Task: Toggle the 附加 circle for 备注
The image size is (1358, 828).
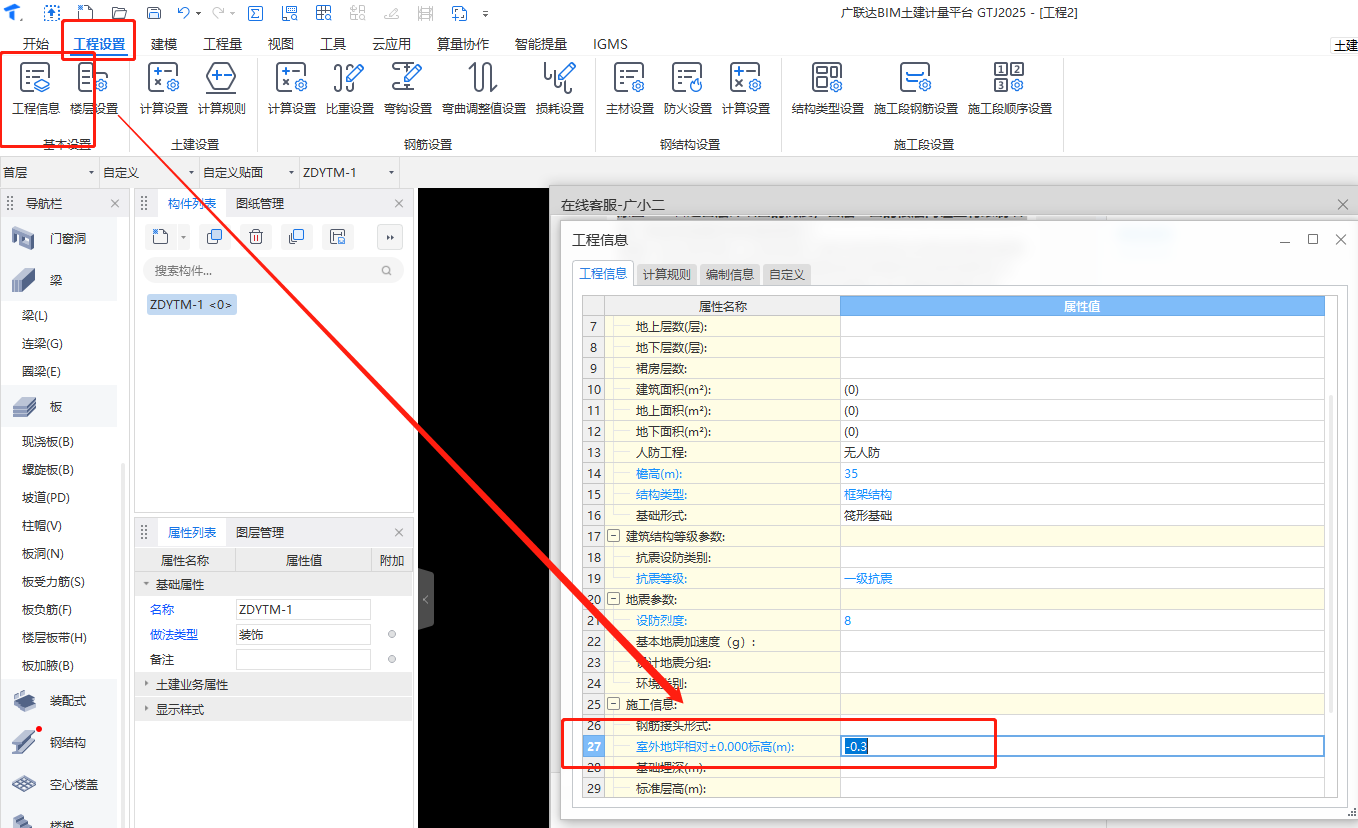Action: [392, 659]
